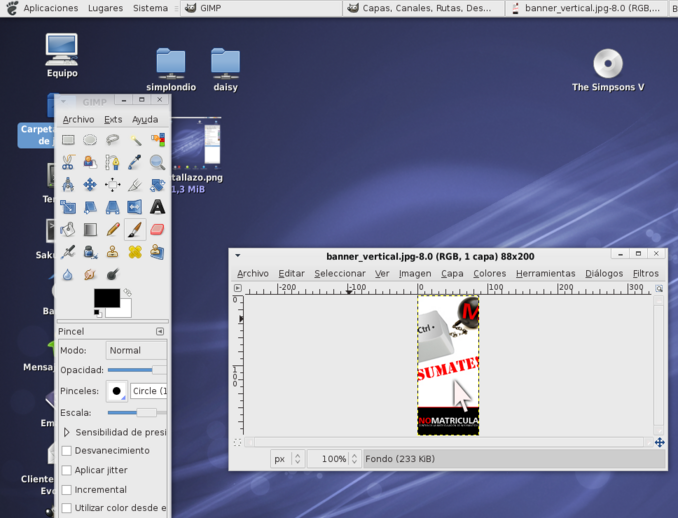This screenshot has height=518, width=678.
Task: Select the Airbrush tool
Action: coord(68,252)
